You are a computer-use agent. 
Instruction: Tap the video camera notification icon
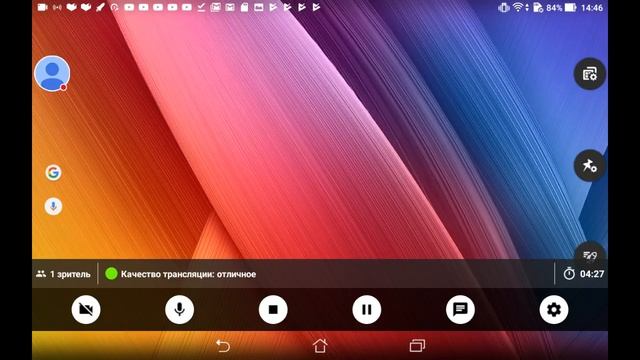(x=42, y=7)
